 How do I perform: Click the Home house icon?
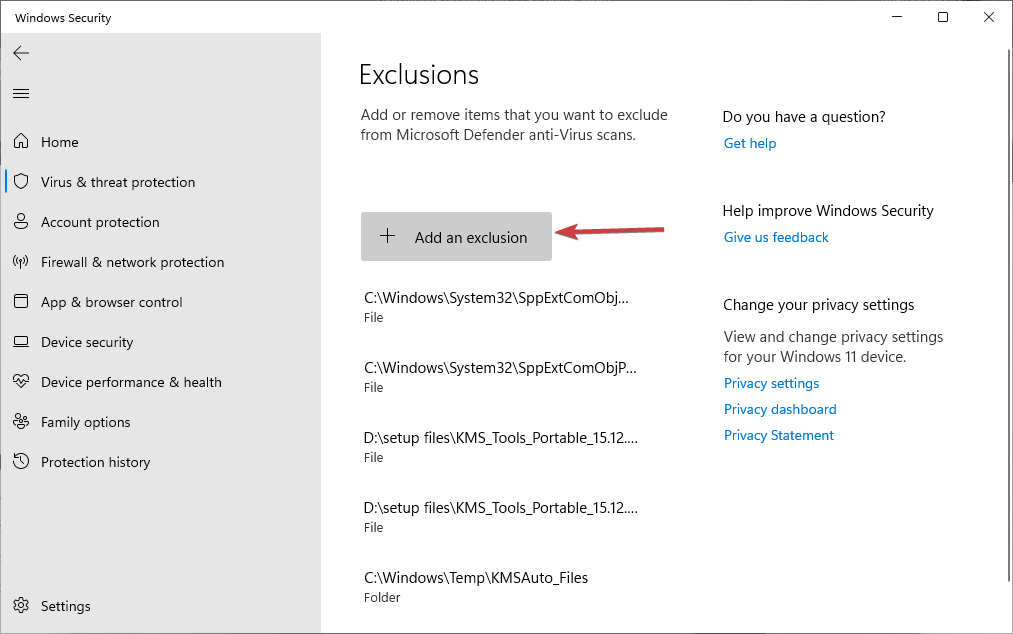[21, 141]
